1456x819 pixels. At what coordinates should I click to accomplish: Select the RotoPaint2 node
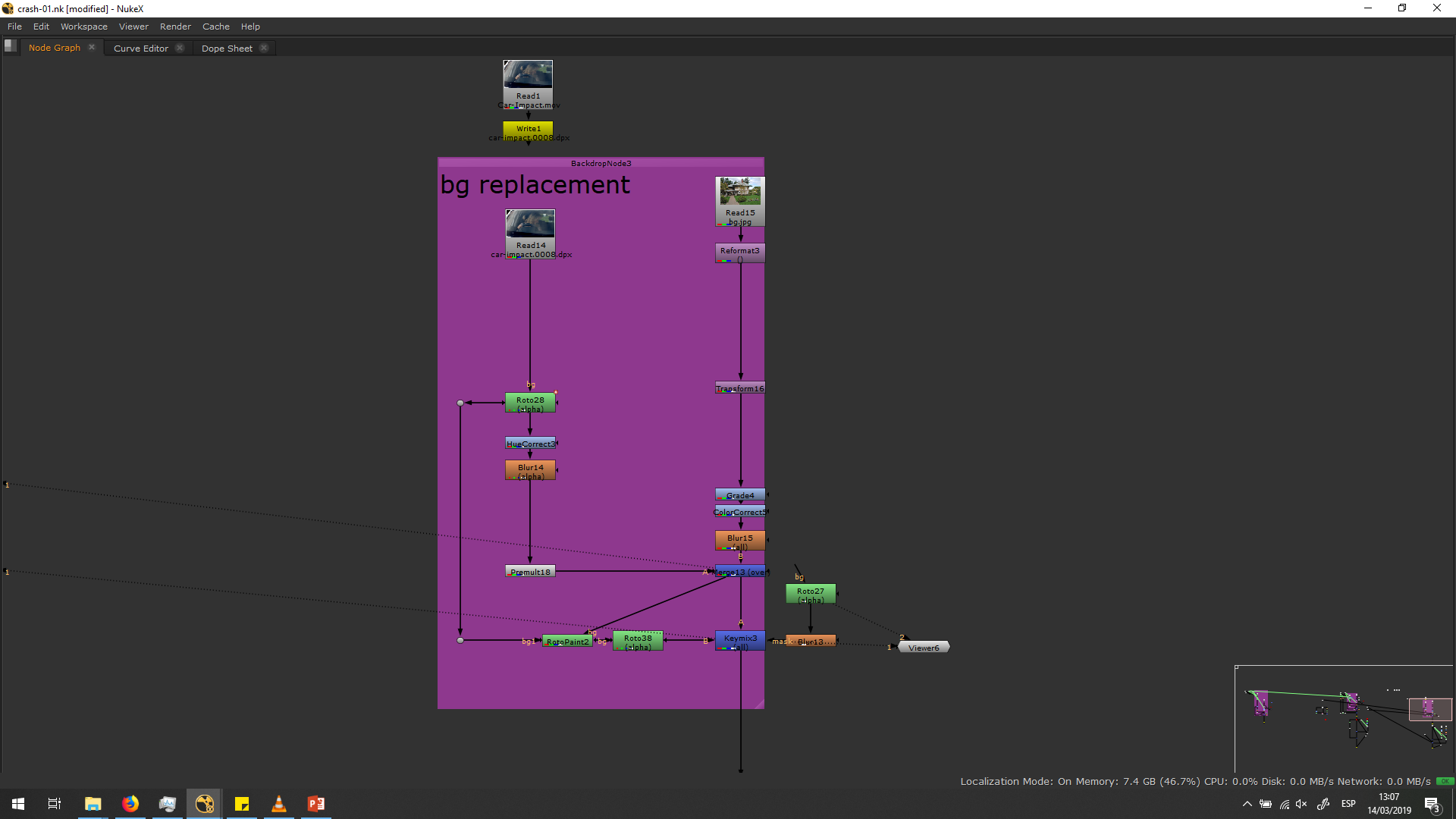click(567, 642)
